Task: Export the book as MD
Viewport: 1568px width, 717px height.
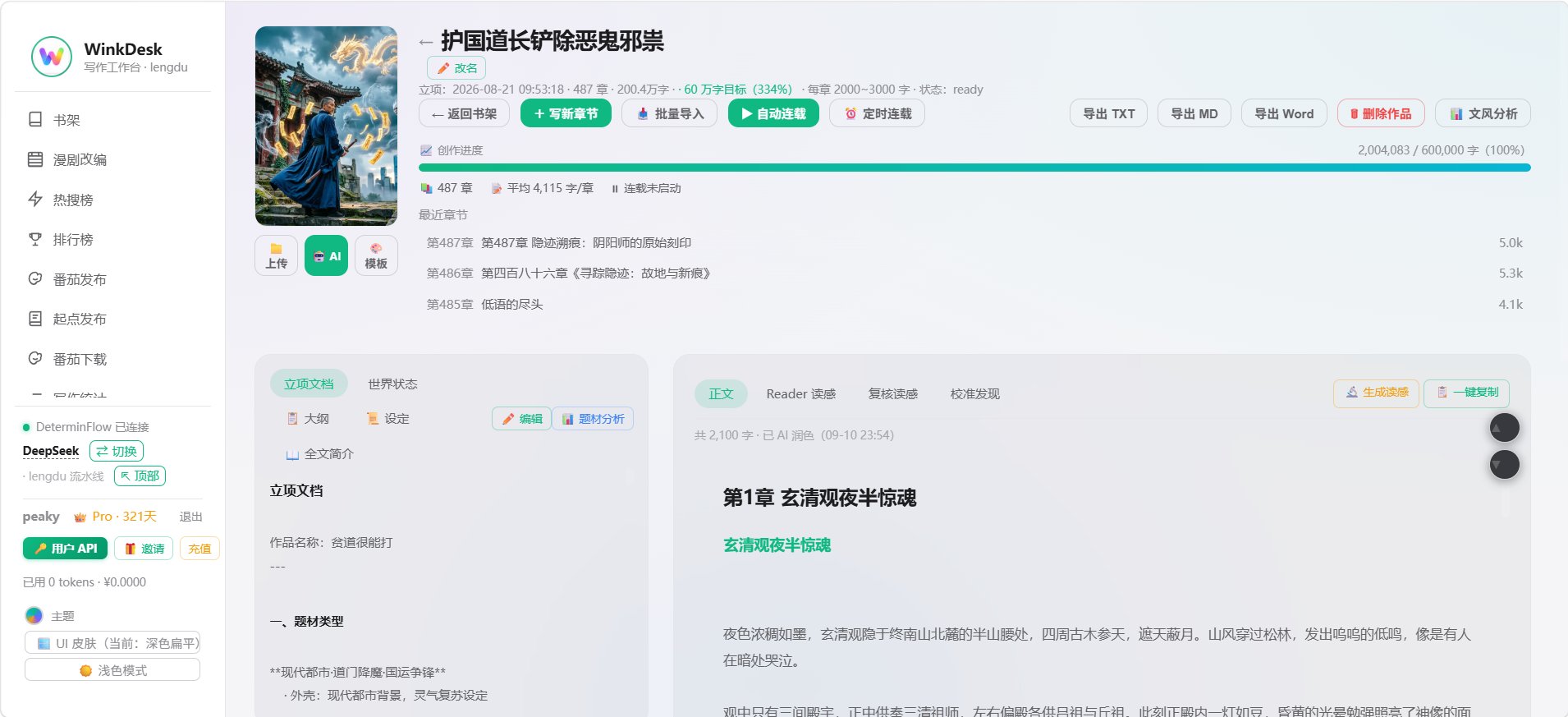Action: click(1194, 113)
